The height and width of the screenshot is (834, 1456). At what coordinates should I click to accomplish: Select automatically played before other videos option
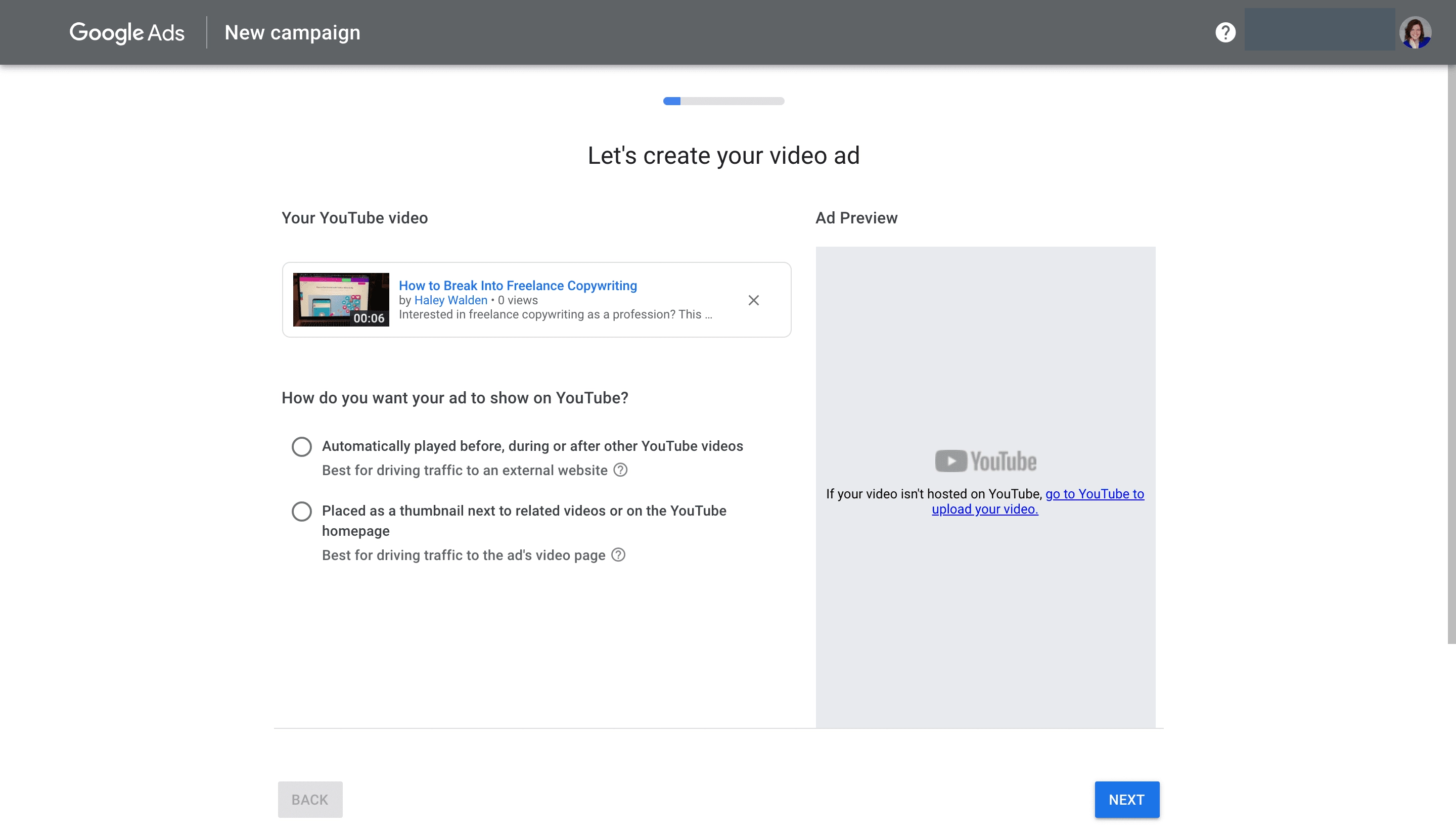point(301,446)
